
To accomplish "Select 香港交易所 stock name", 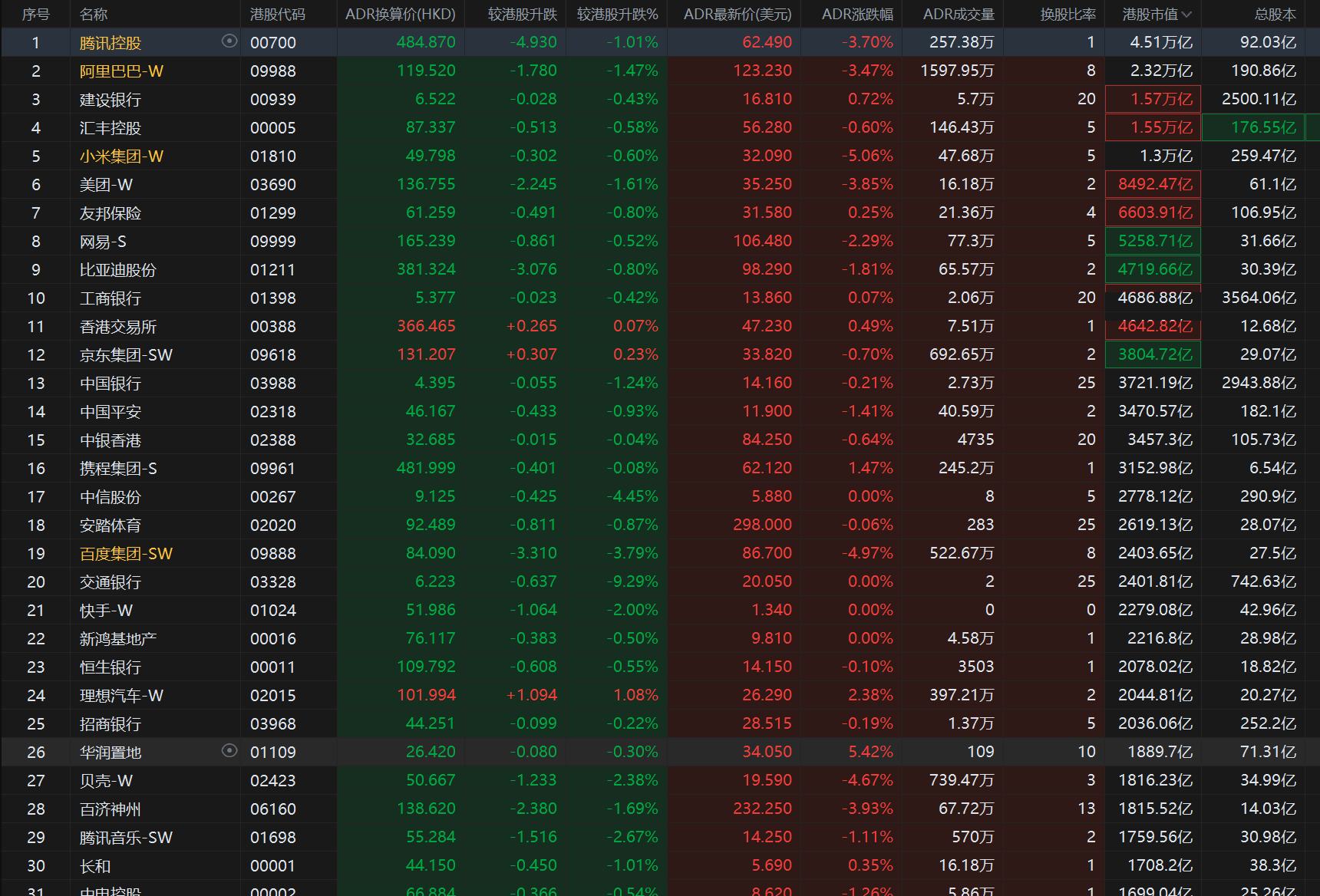I will 118,327.
